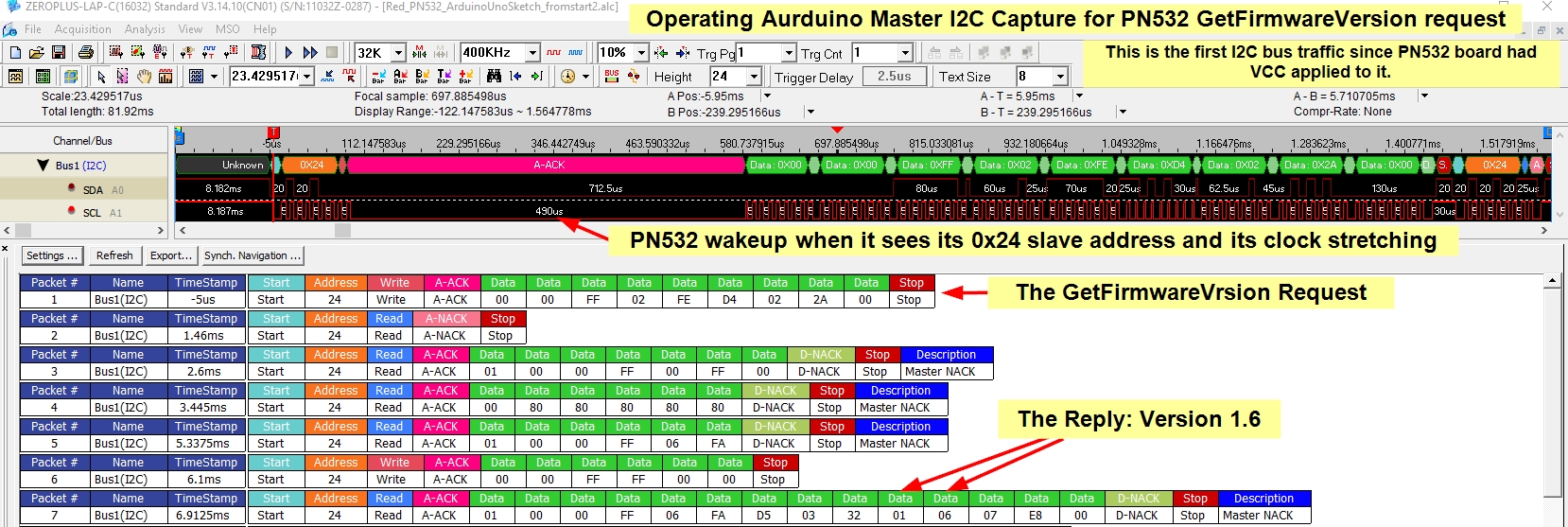Click the zoom region selection tool icon
The image size is (1568, 527).
pyautogui.click(x=122, y=76)
